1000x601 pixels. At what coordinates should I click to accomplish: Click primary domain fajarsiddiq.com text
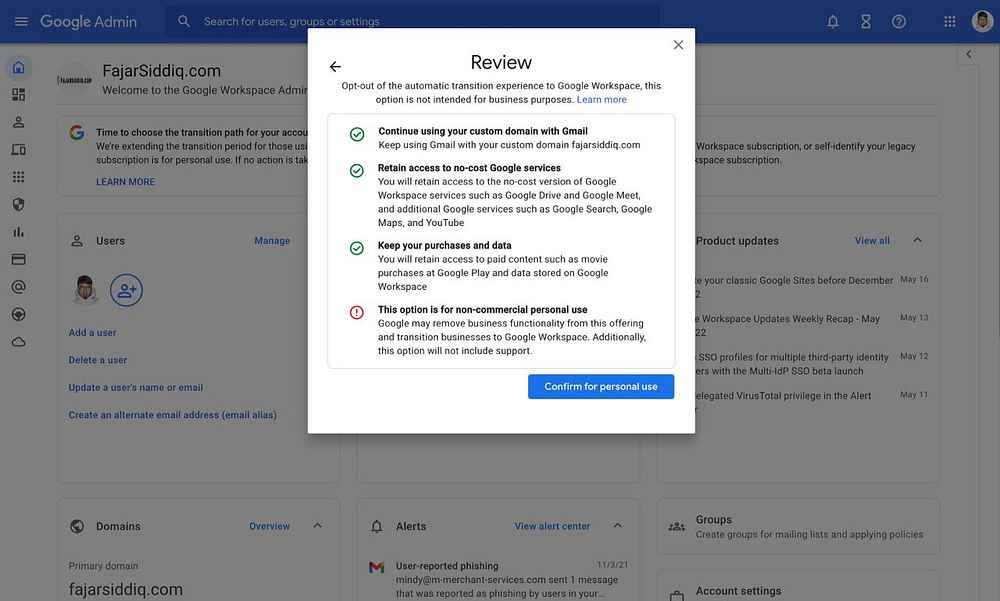pyautogui.click(x=126, y=590)
